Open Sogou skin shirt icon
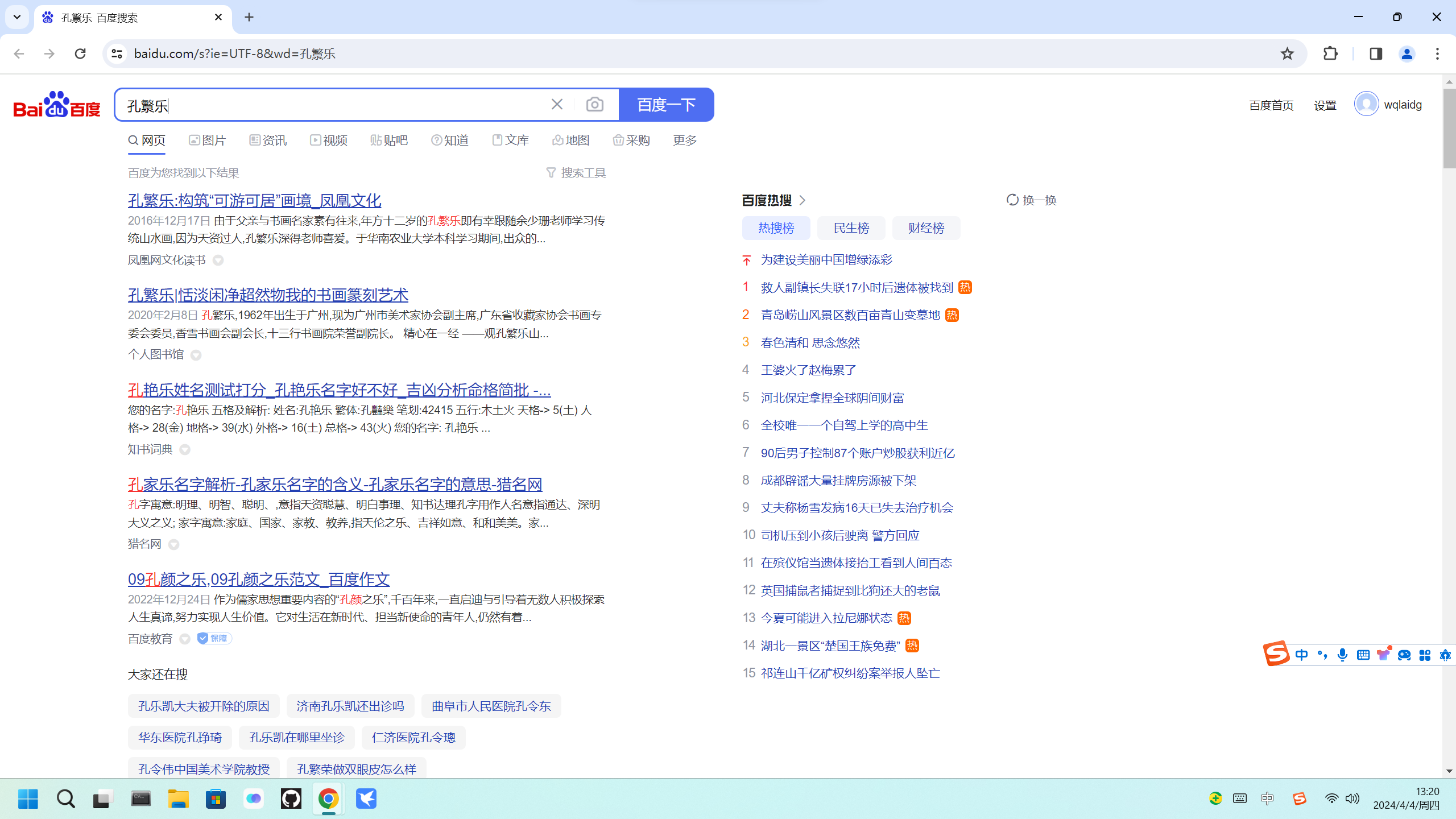 coord(1383,654)
